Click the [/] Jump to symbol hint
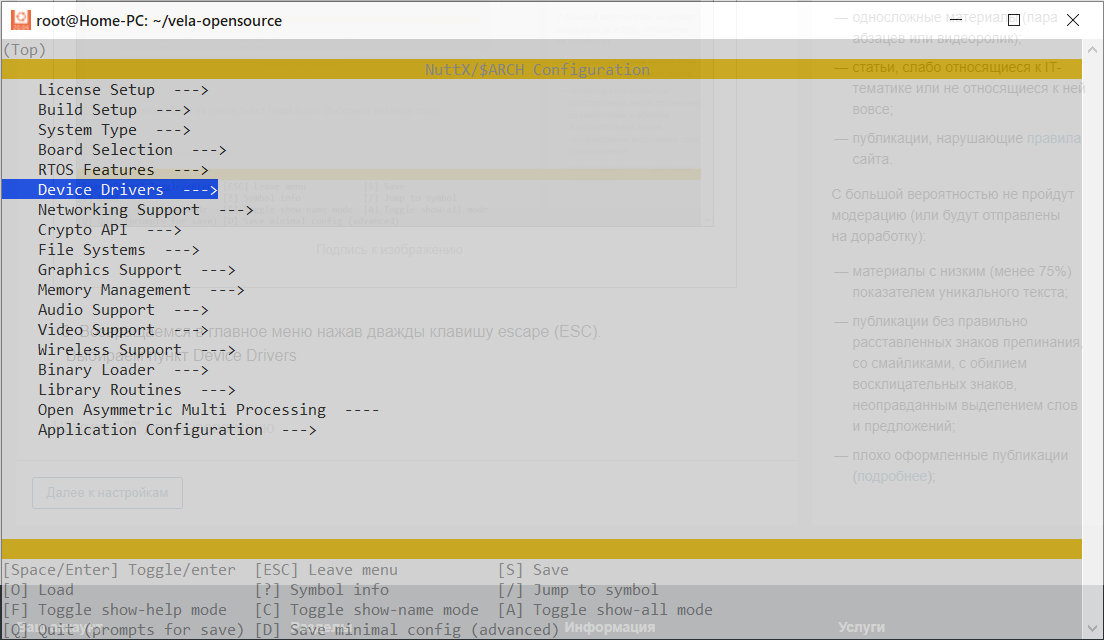Screen dimensions: 1104x640 coord(578,590)
